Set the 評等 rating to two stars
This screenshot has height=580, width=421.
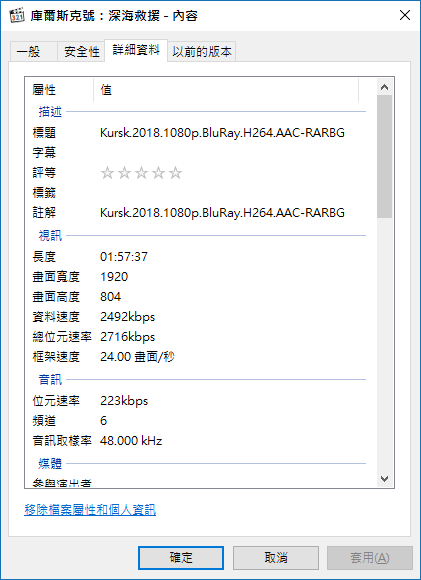pyautogui.click(x=124, y=173)
